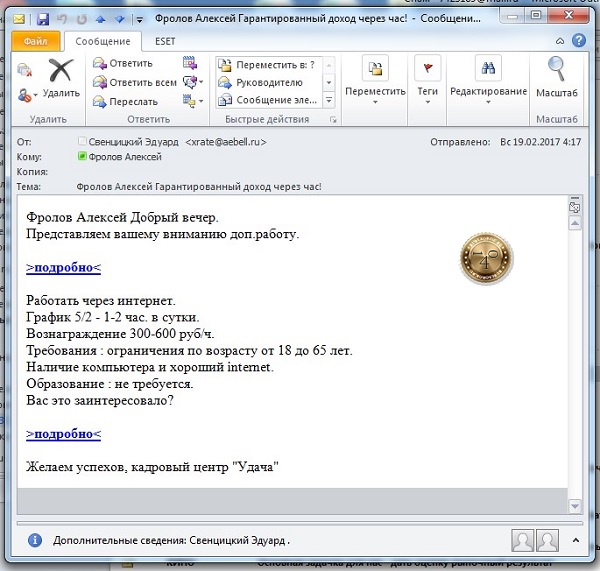Click the Undo arrow in title bar

pyautogui.click(x=62, y=19)
